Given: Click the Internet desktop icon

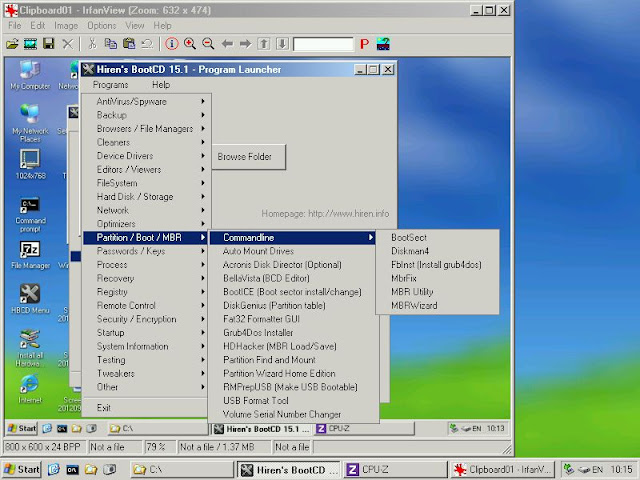Looking at the screenshot, I should [30, 389].
